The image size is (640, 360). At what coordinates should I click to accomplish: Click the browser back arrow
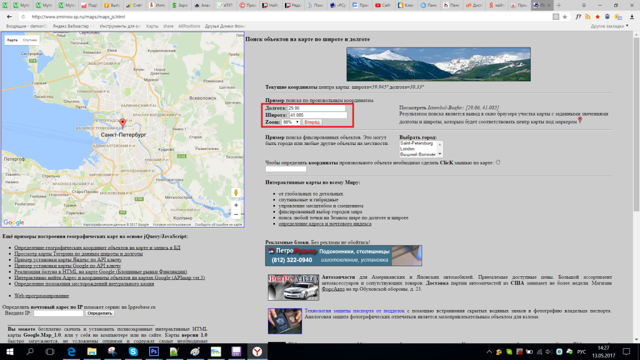(x=9, y=17)
